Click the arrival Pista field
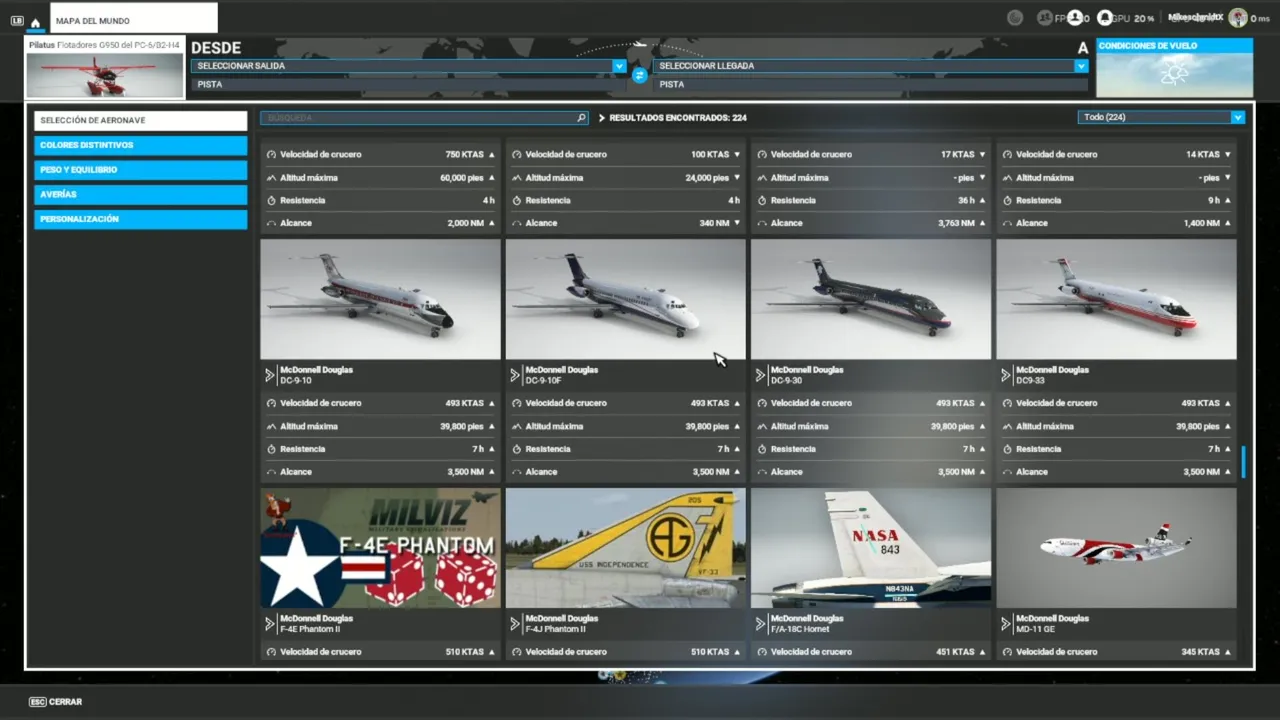The height and width of the screenshot is (720, 1280). coord(870,85)
